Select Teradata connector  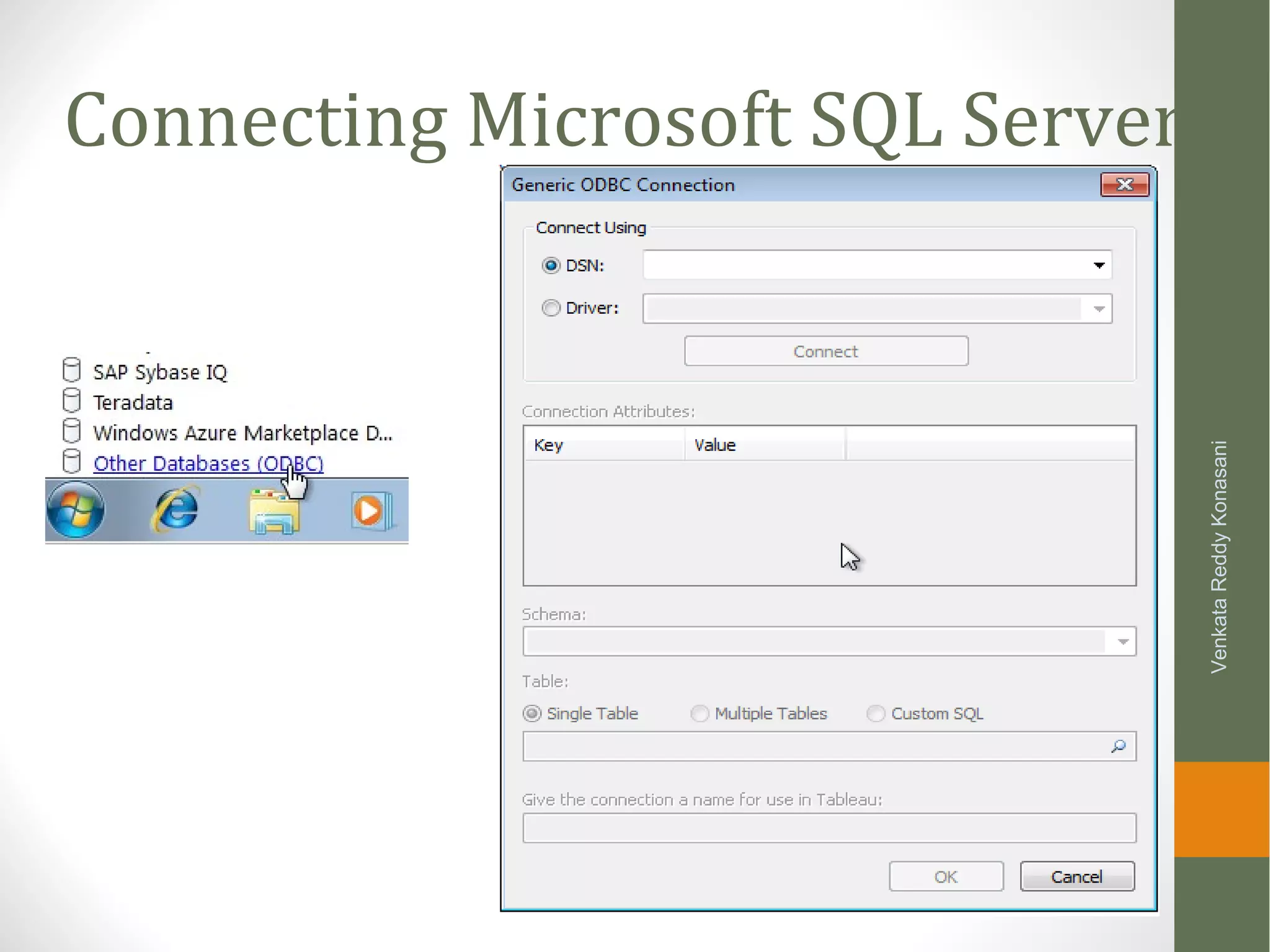point(133,403)
